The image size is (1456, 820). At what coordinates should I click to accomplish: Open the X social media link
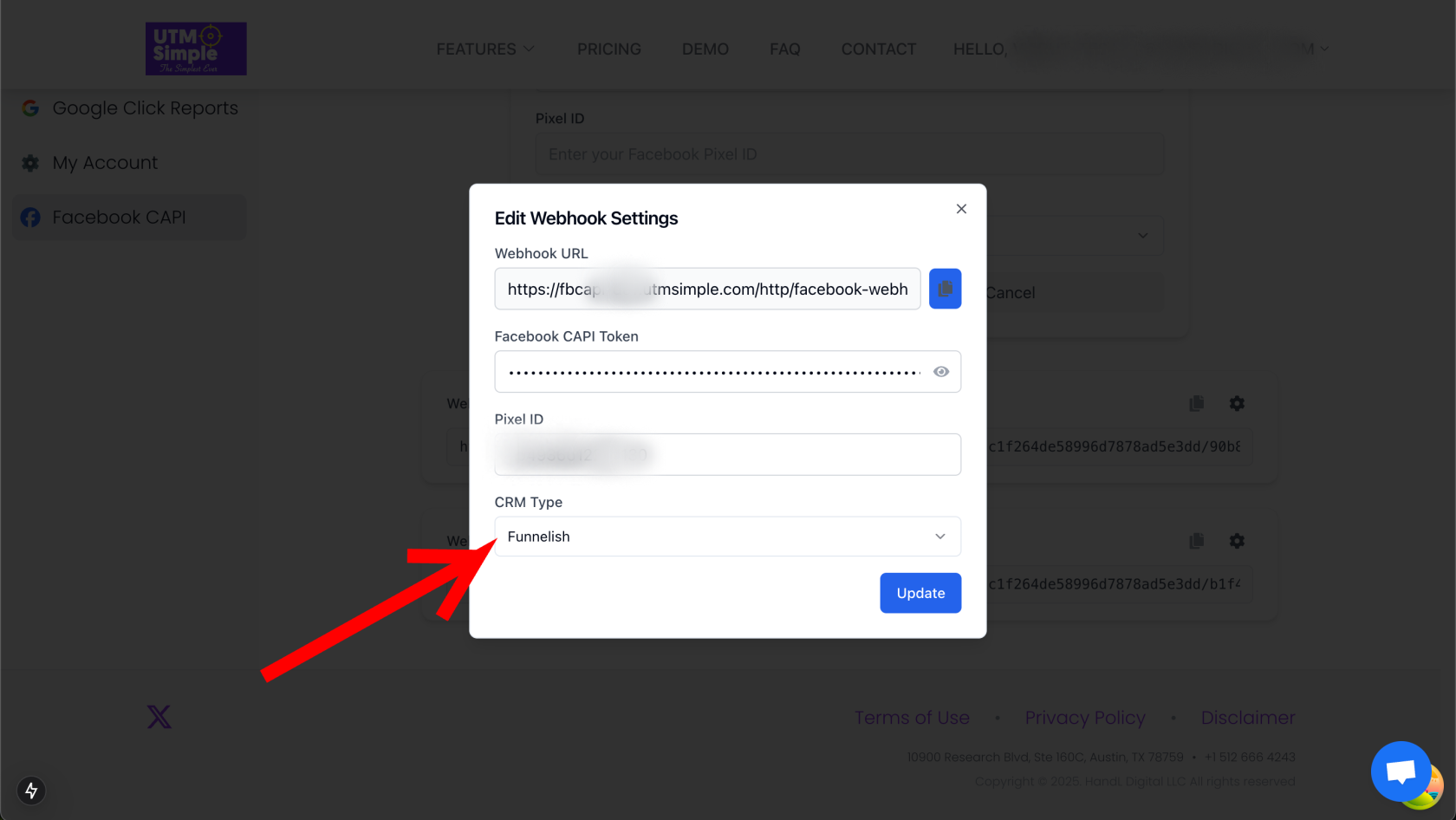159,717
